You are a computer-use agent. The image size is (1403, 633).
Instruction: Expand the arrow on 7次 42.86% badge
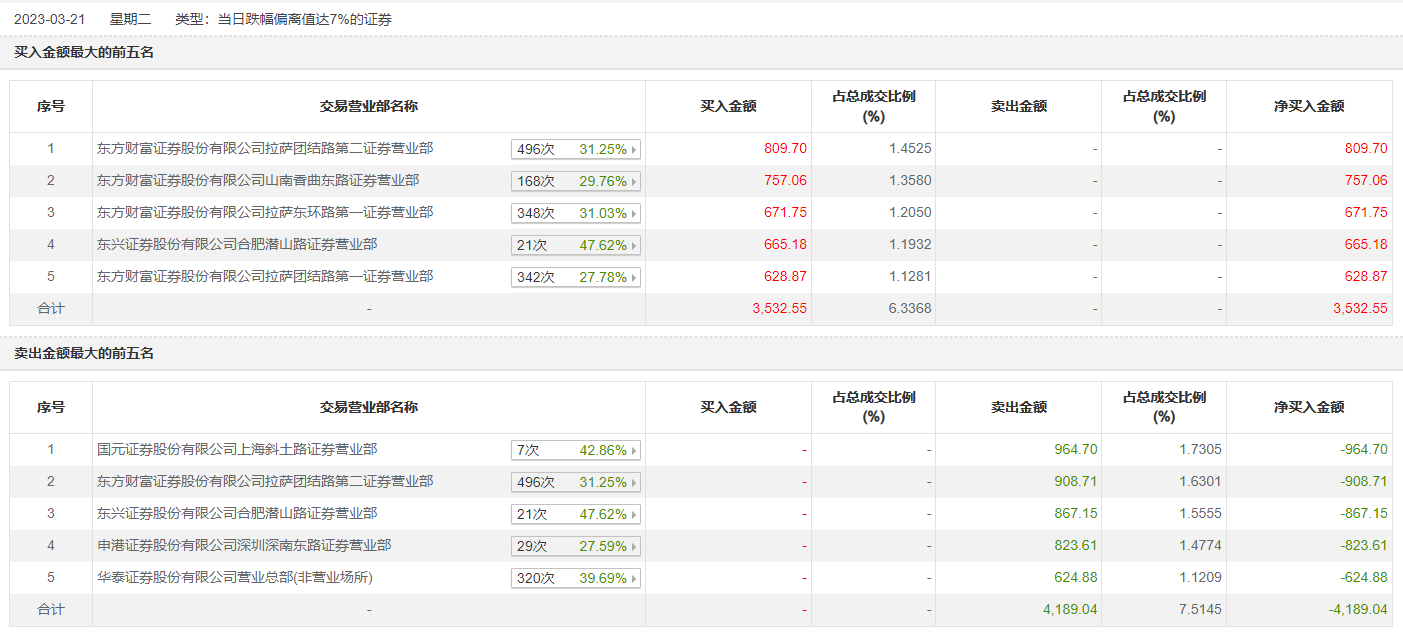coord(634,451)
